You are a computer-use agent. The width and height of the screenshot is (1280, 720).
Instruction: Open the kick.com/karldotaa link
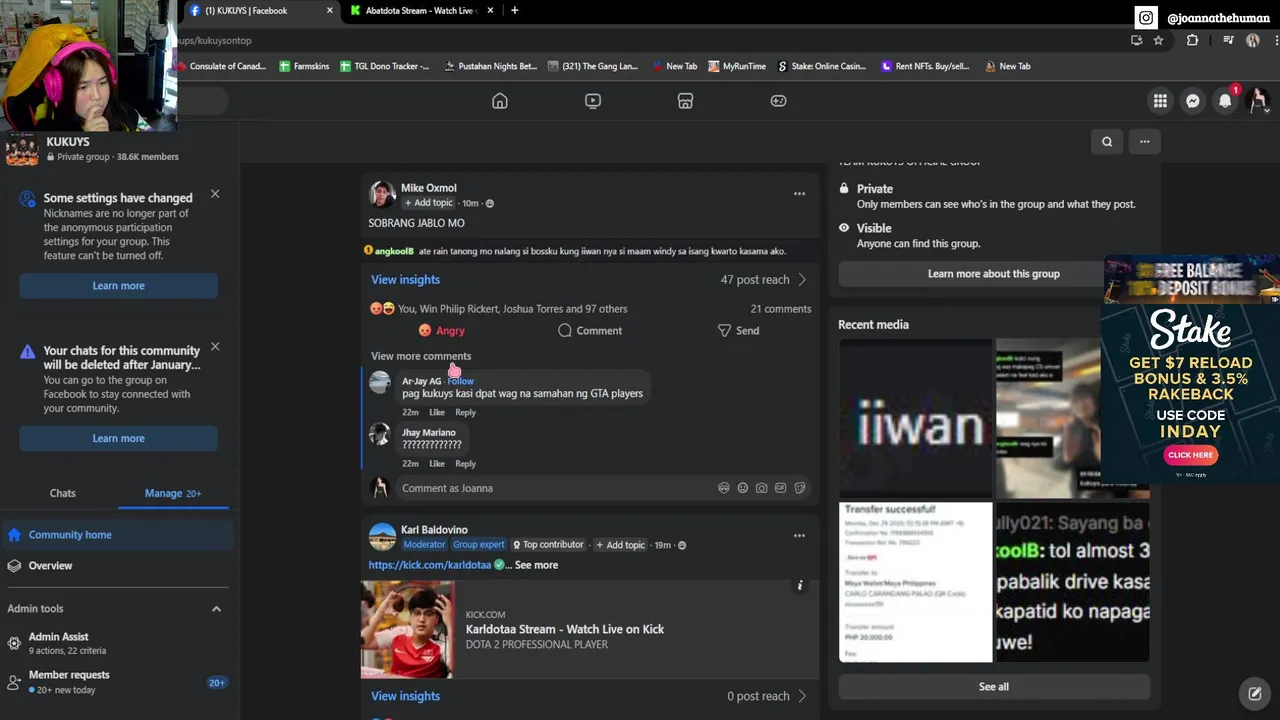430,565
